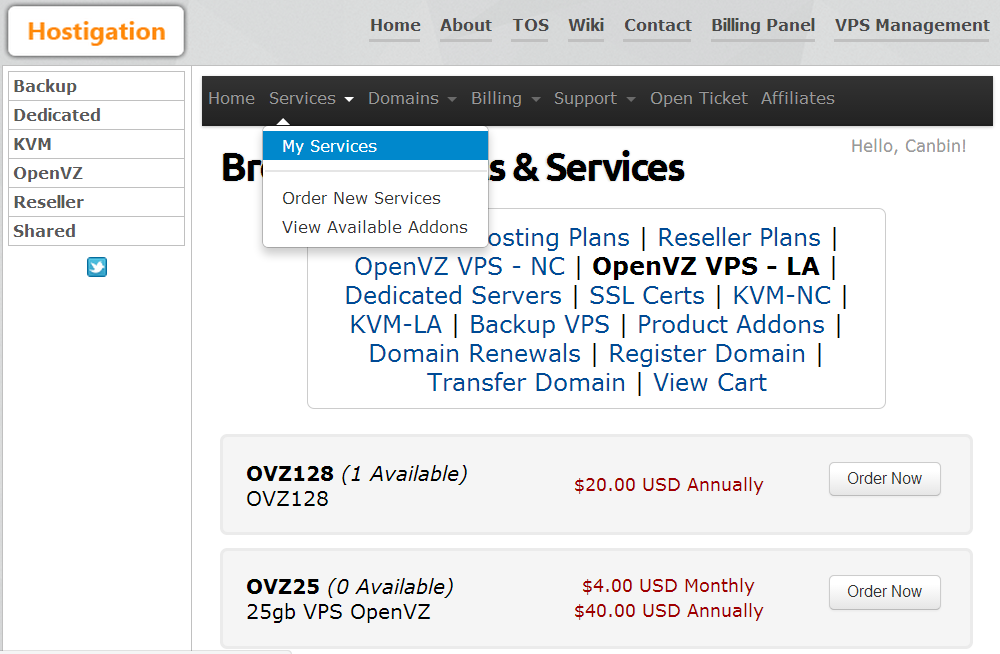1000x654 pixels.
Task: Order the OVZ128 plan
Action: [884, 479]
